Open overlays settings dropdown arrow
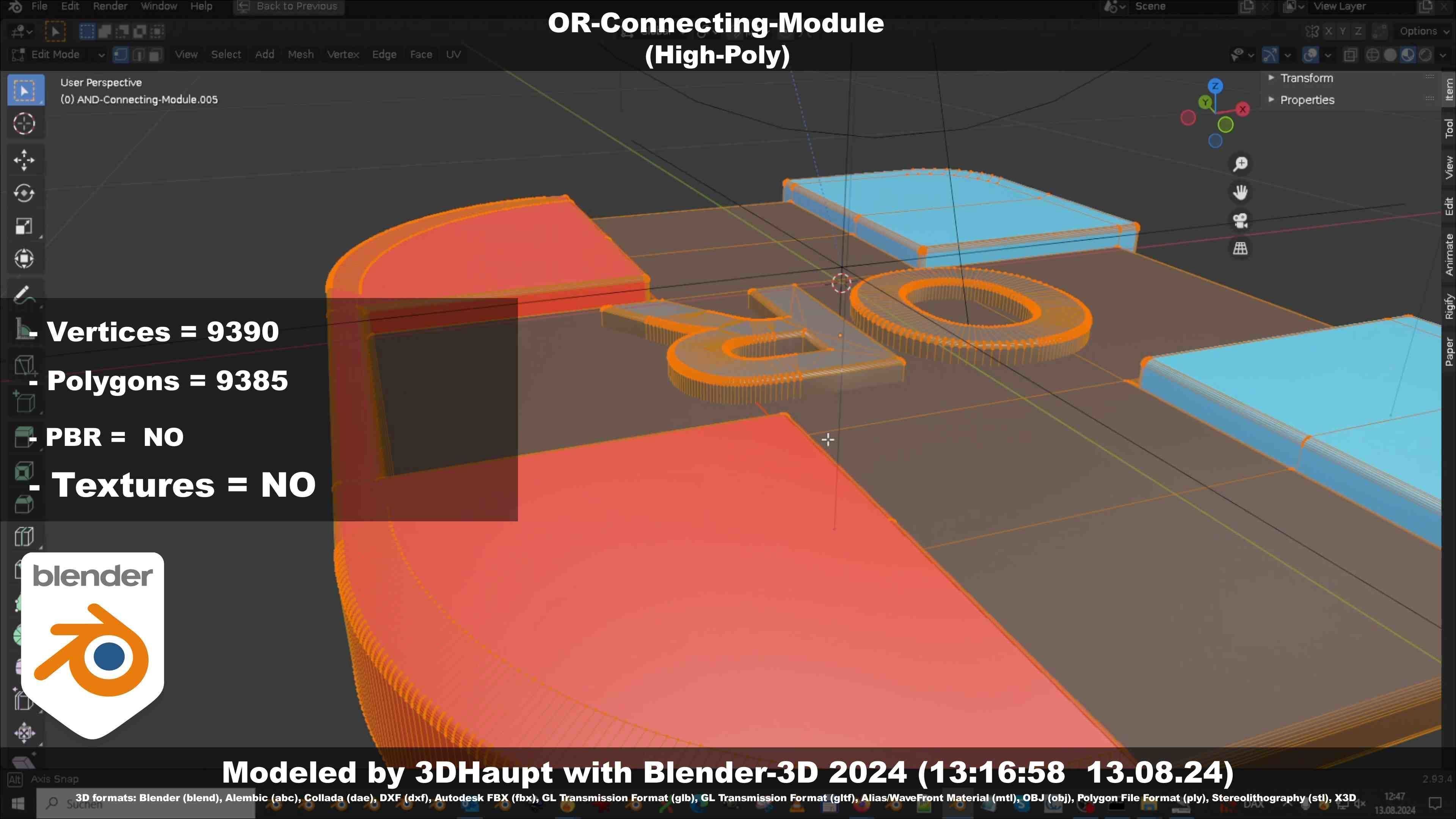The height and width of the screenshot is (819, 1456). [1328, 55]
